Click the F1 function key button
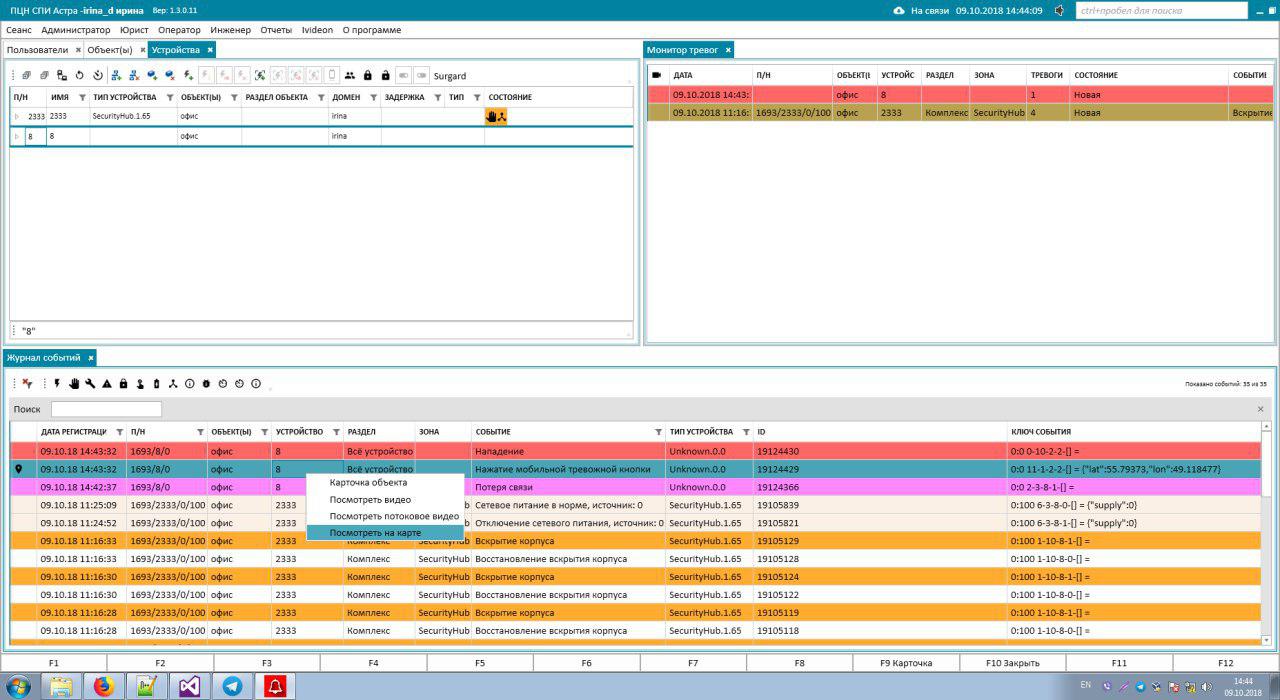 click(54, 663)
